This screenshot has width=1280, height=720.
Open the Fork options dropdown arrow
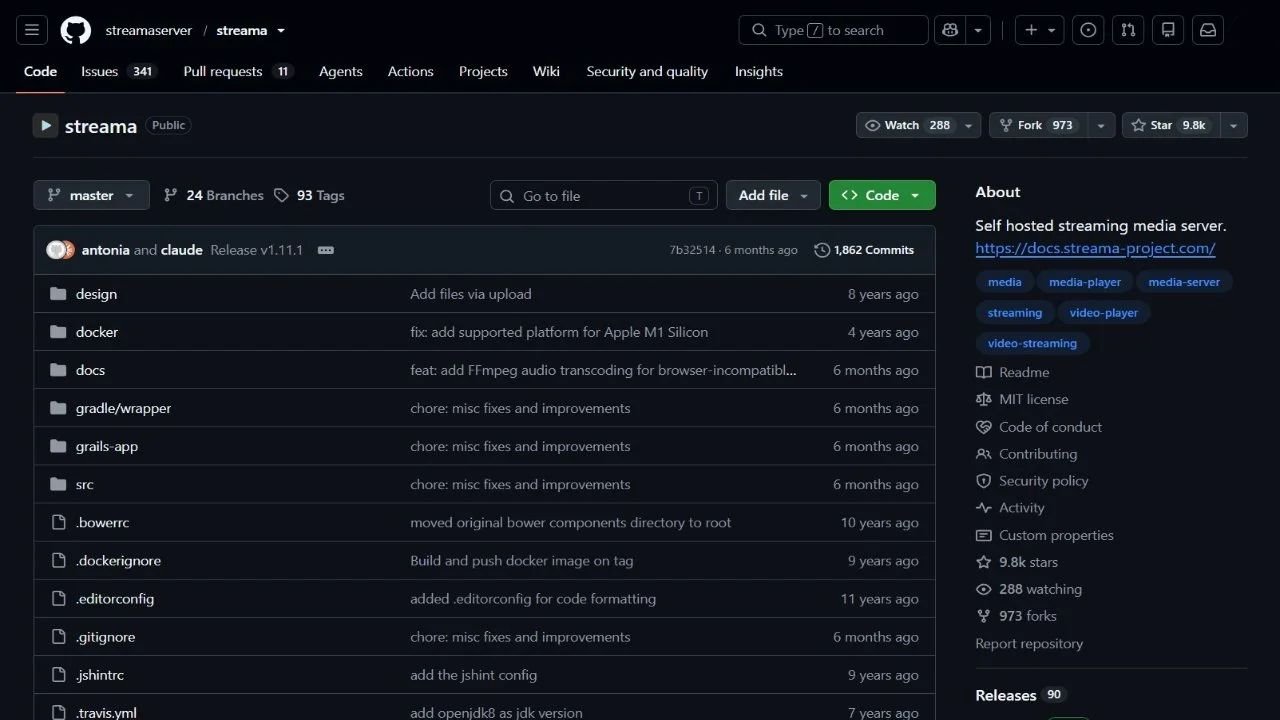[1100, 125]
